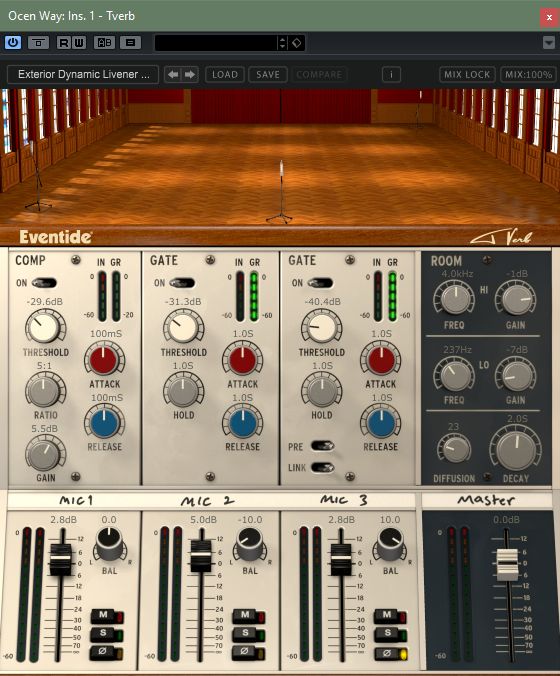Toggle the Mic 2 GATE ON switch
The width and height of the screenshot is (560, 676).
182,283
